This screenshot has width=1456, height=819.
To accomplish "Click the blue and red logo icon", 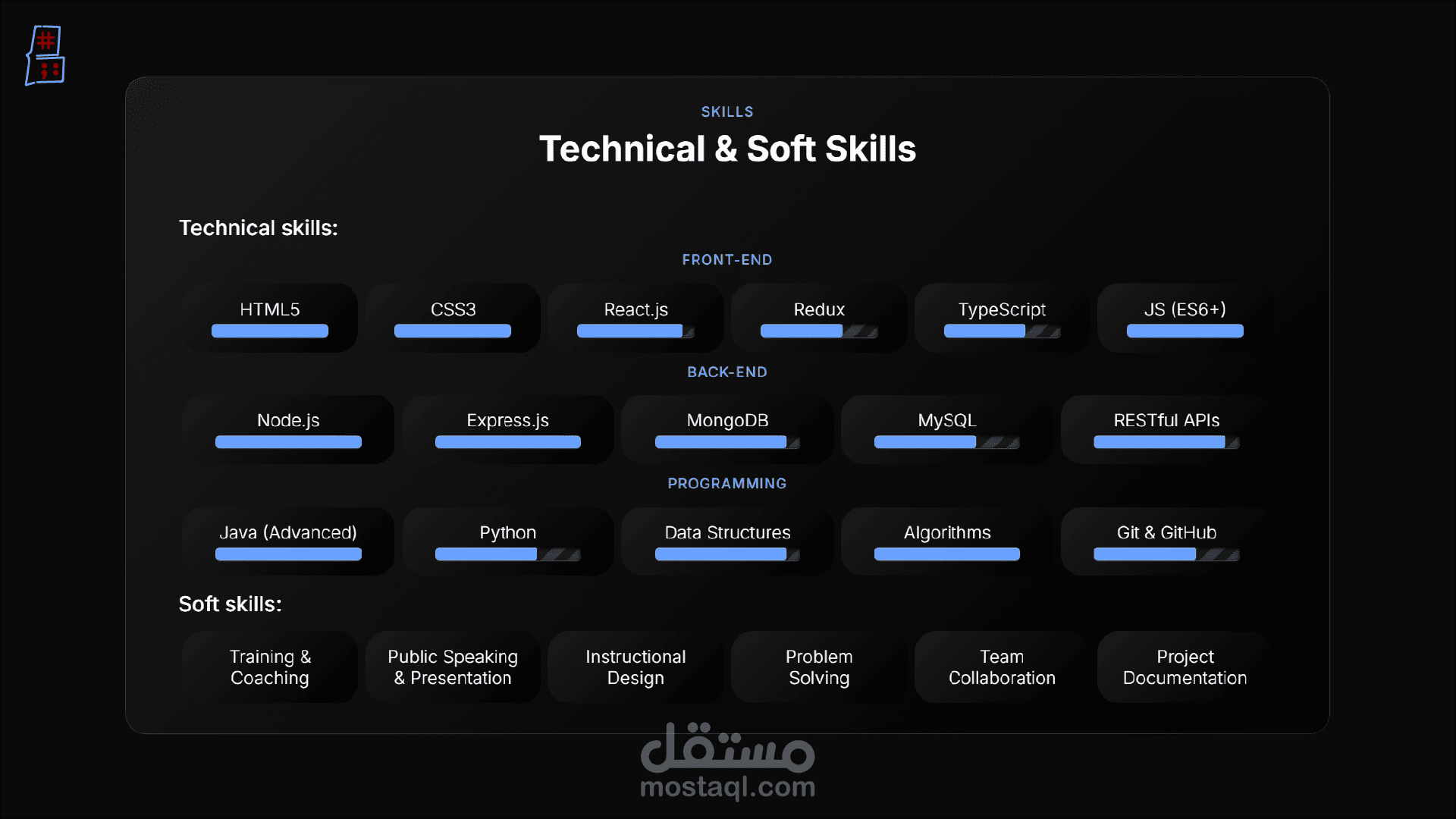I will click(x=45, y=56).
